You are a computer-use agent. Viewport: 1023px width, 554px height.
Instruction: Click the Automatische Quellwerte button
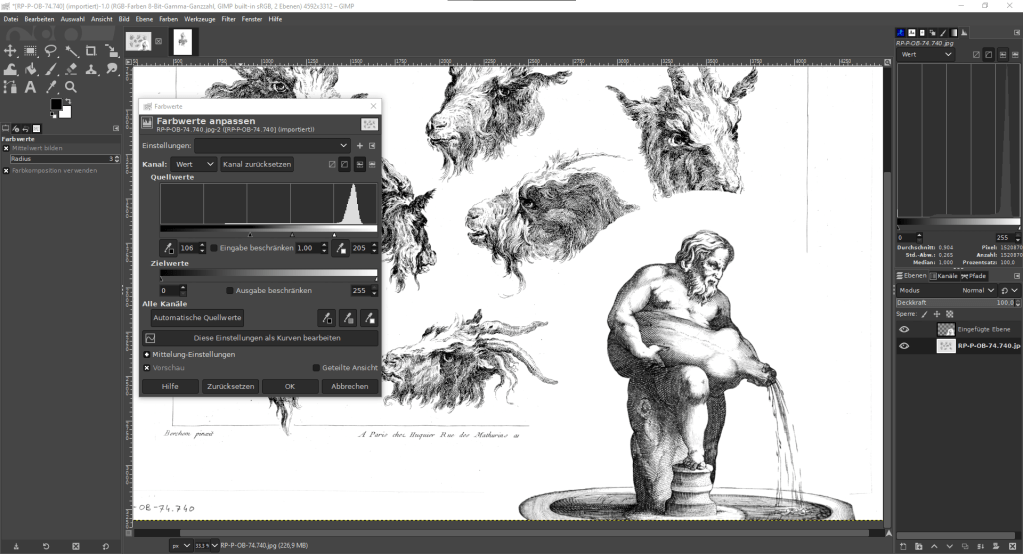pos(197,317)
